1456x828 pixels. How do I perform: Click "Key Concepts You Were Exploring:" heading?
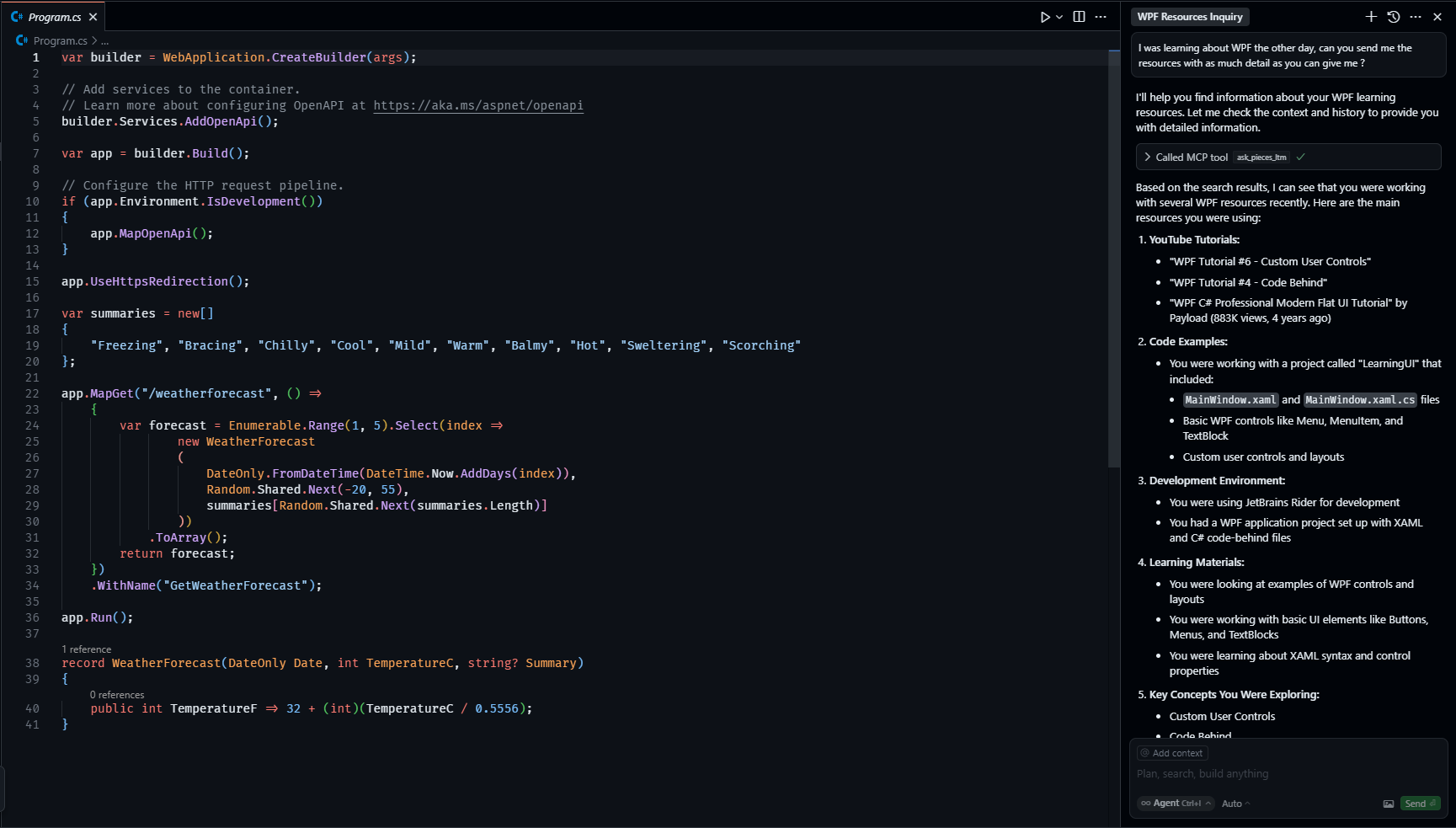pyautogui.click(x=1234, y=695)
